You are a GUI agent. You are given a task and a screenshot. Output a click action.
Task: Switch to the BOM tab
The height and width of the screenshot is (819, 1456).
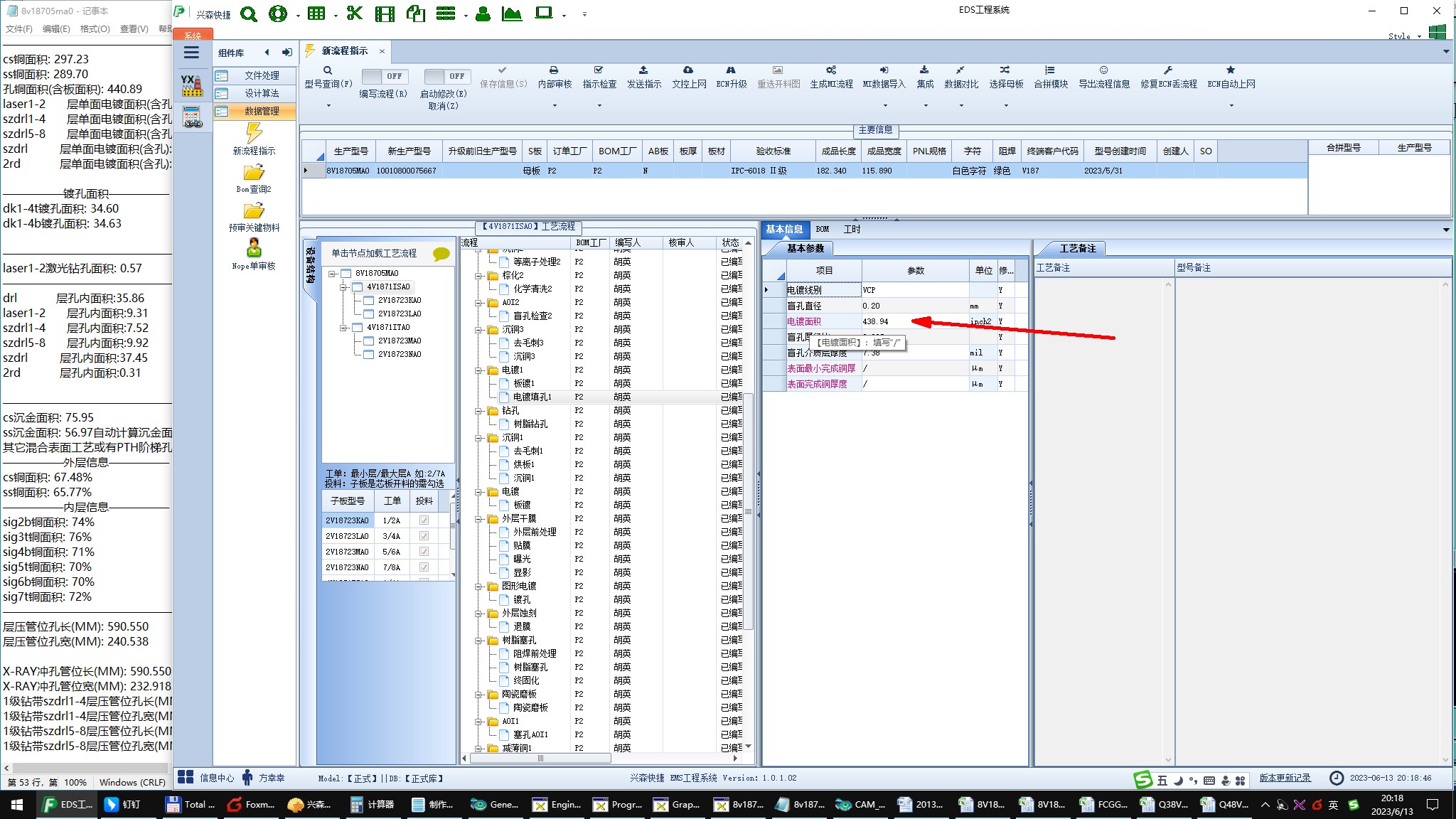click(823, 229)
